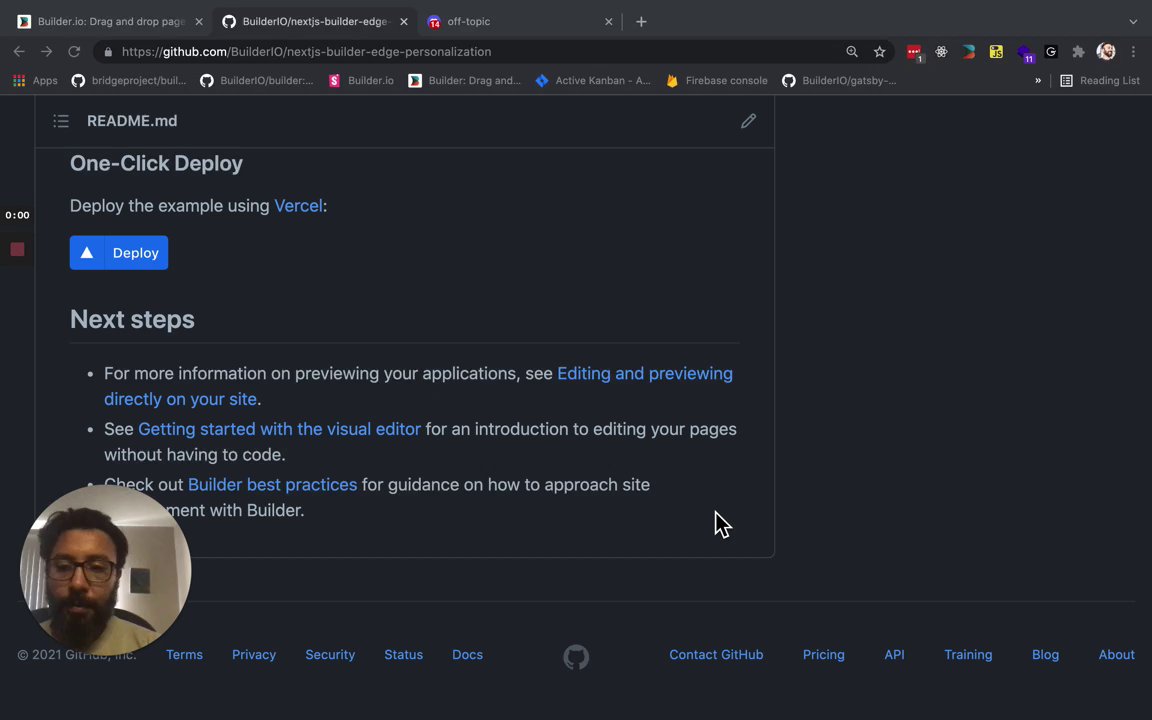This screenshot has height=720, width=1152.
Task: Open the Contact GitHub footer link
Action: coord(716,655)
